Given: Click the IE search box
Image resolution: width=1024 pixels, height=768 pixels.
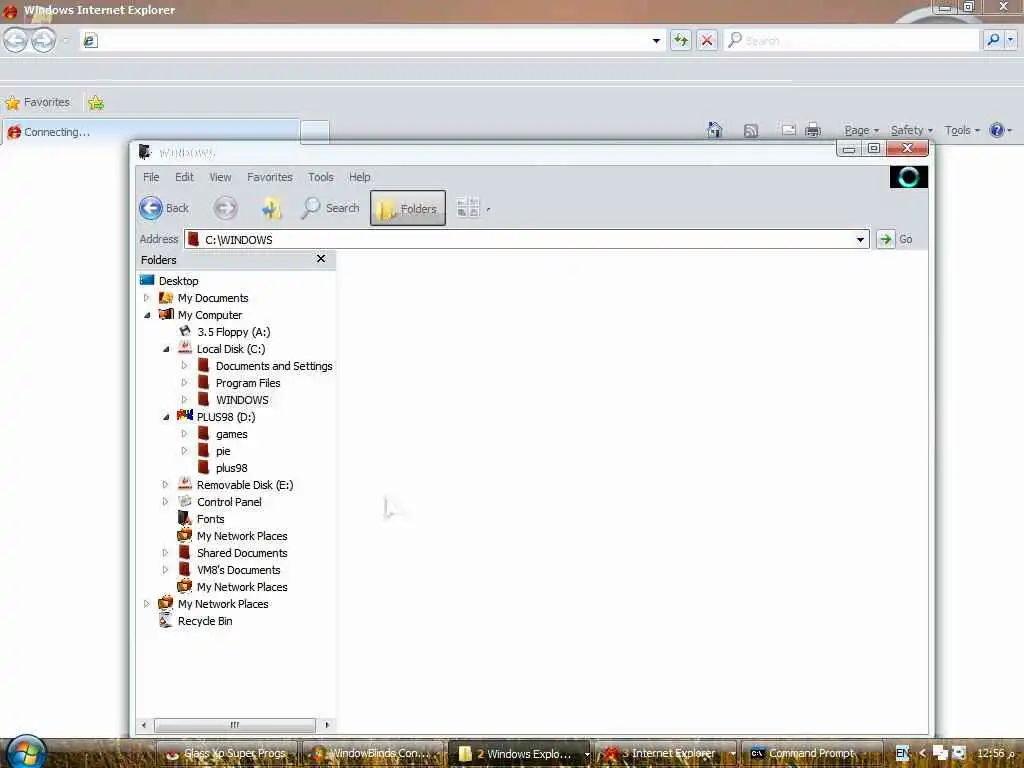Looking at the screenshot, I should [x=852, y=40].
